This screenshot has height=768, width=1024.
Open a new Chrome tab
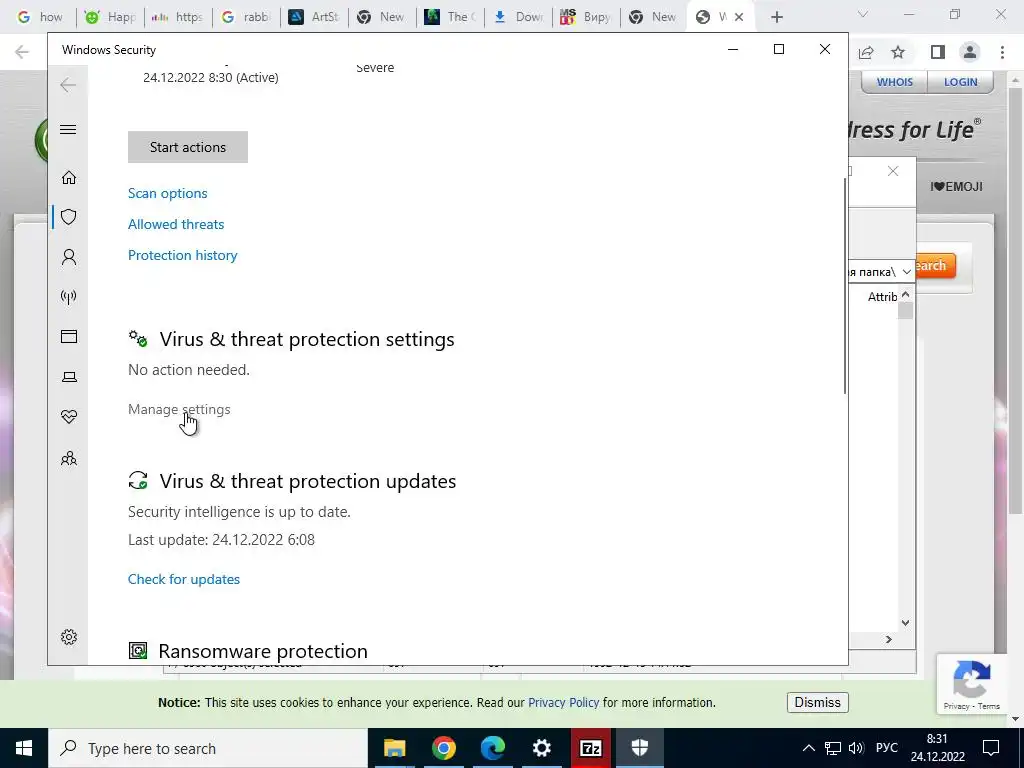[x=776, y=18]
